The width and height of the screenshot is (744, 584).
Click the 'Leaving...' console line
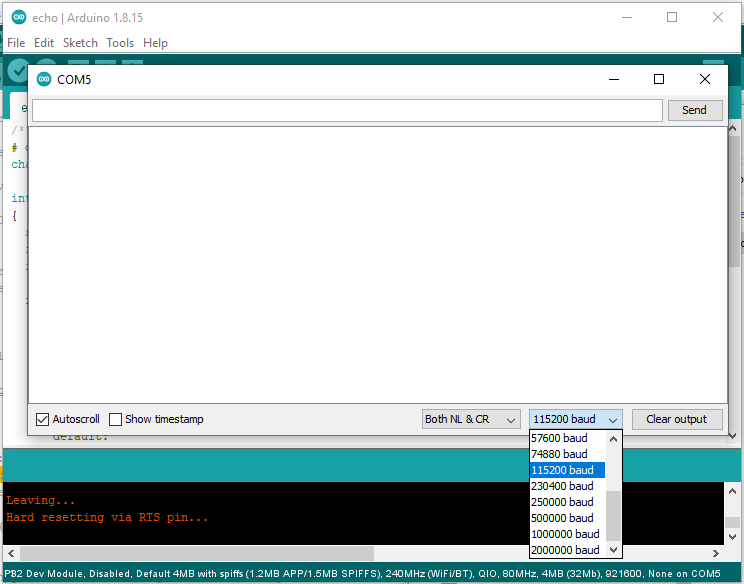tap(40, 501)
